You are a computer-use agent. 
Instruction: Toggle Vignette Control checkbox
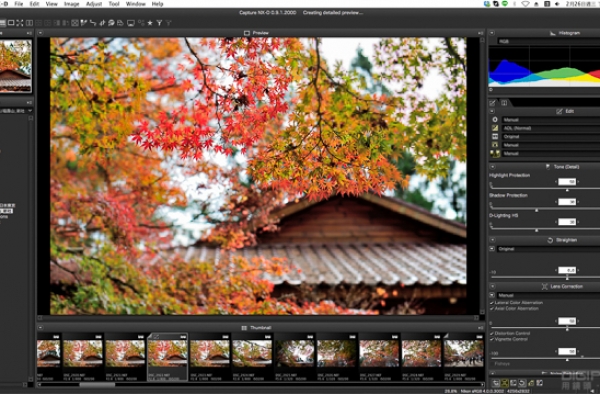tap(492, 339)
